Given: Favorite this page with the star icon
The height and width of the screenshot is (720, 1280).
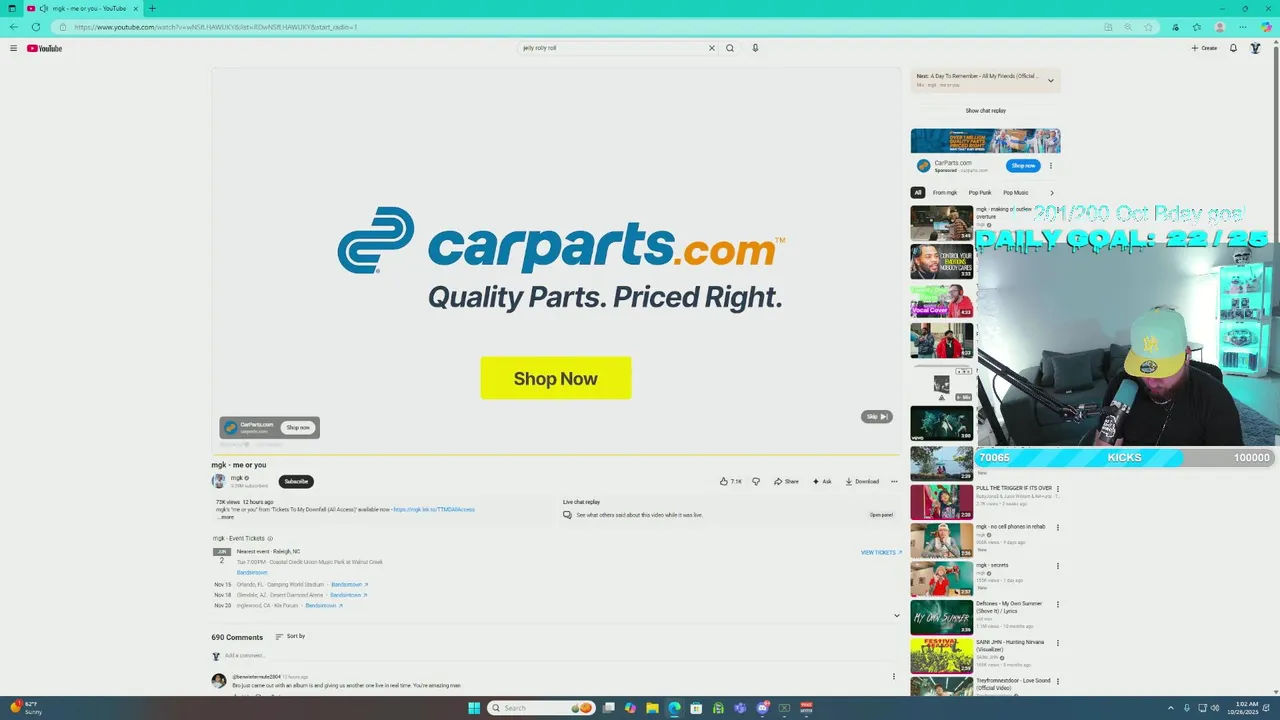Looking at the screenshot, I should [1149, 27].
